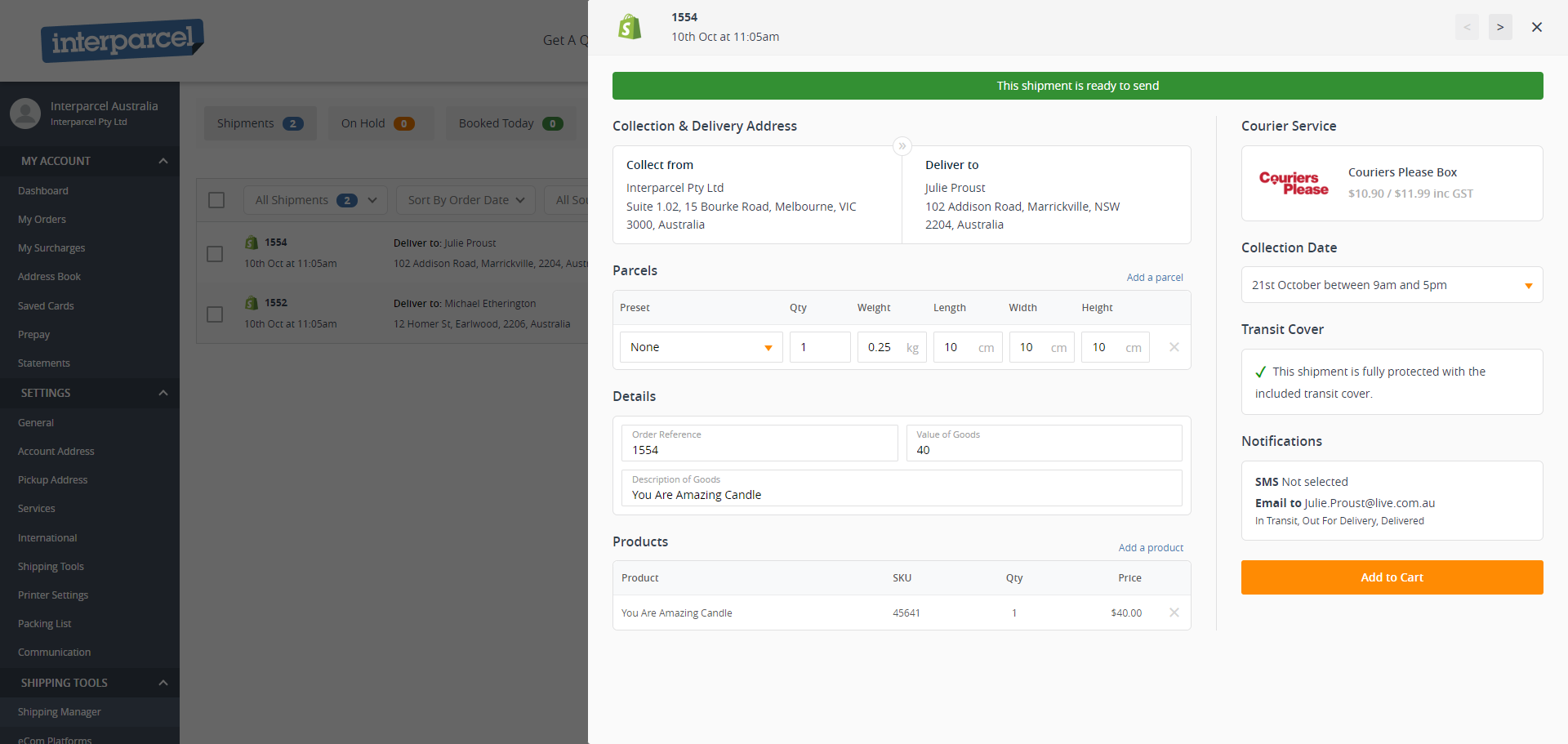Click the parcel Height field

(x=1116, y=347)
